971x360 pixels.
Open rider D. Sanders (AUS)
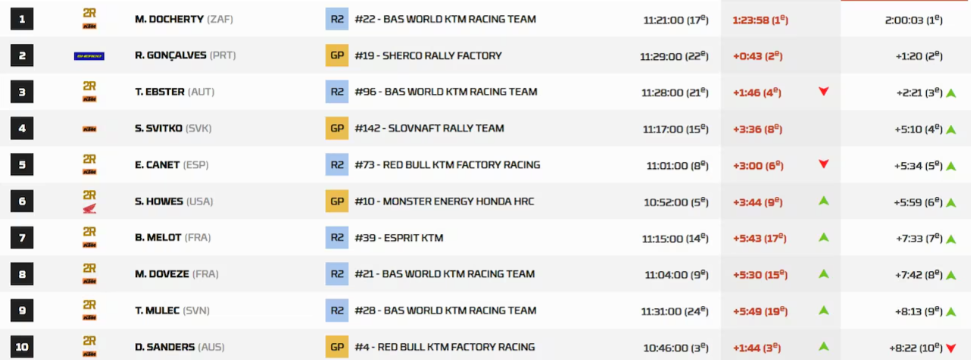(x=180, y=347)
